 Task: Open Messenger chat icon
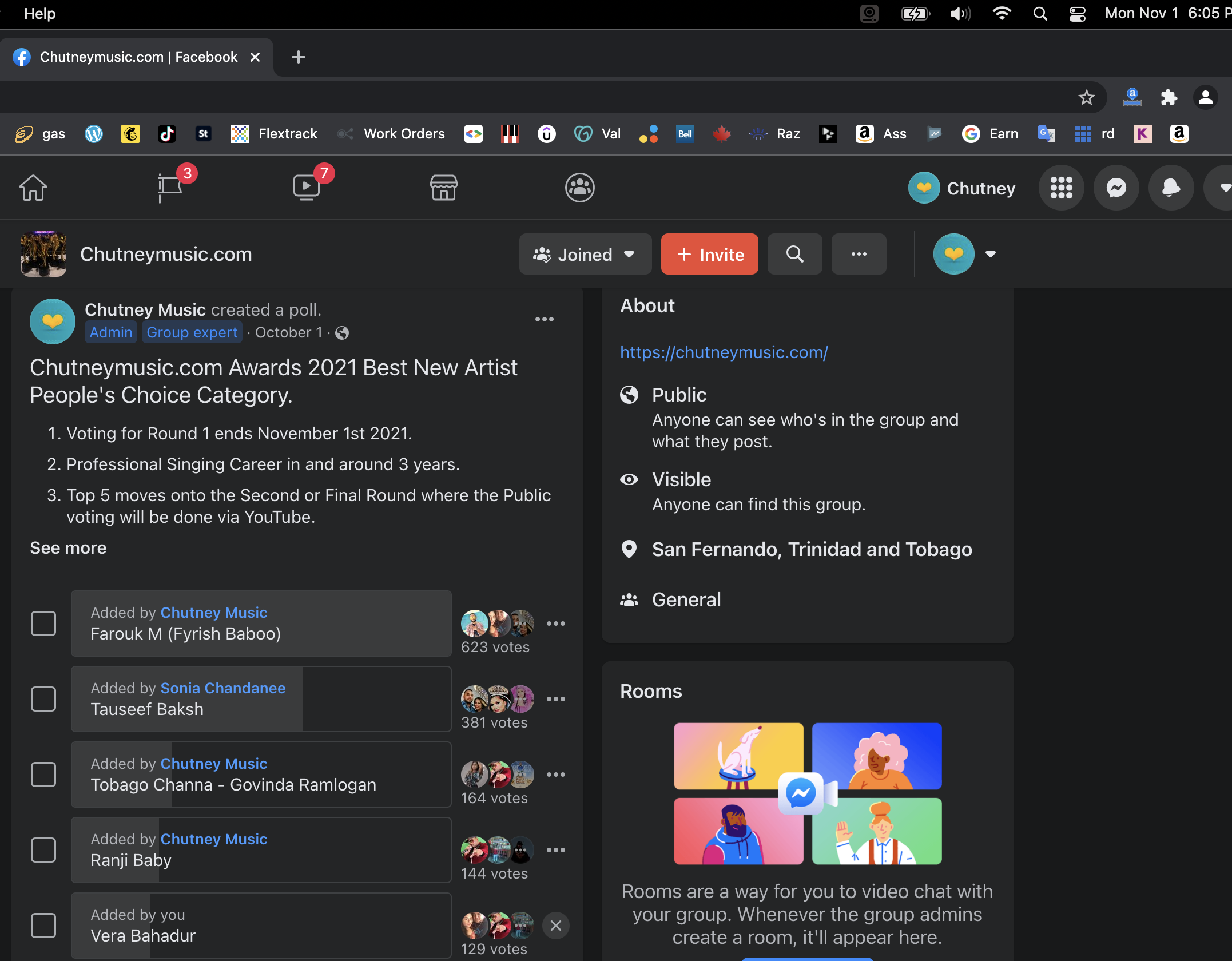1116,188
